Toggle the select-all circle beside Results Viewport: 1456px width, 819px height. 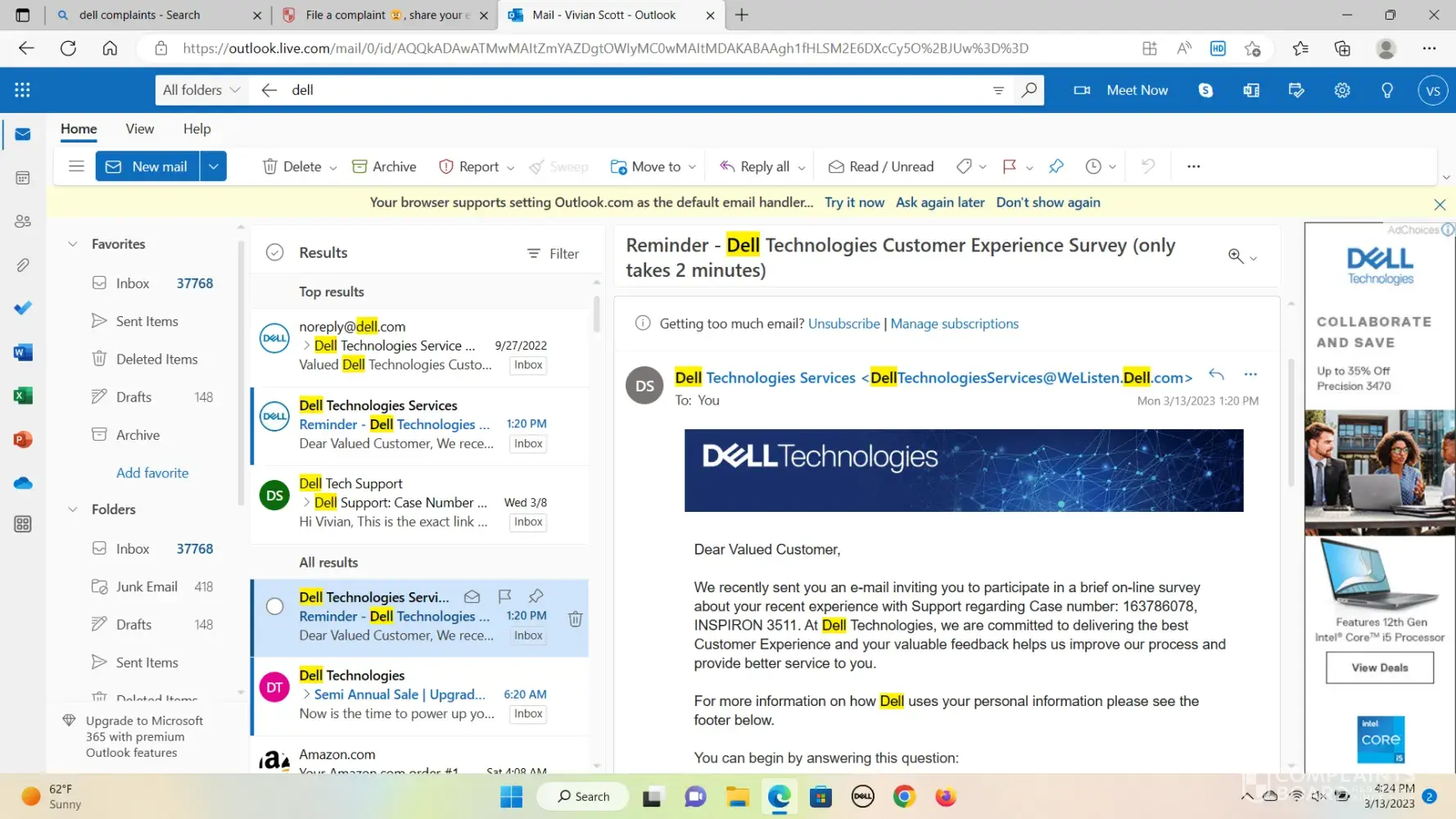275,253
